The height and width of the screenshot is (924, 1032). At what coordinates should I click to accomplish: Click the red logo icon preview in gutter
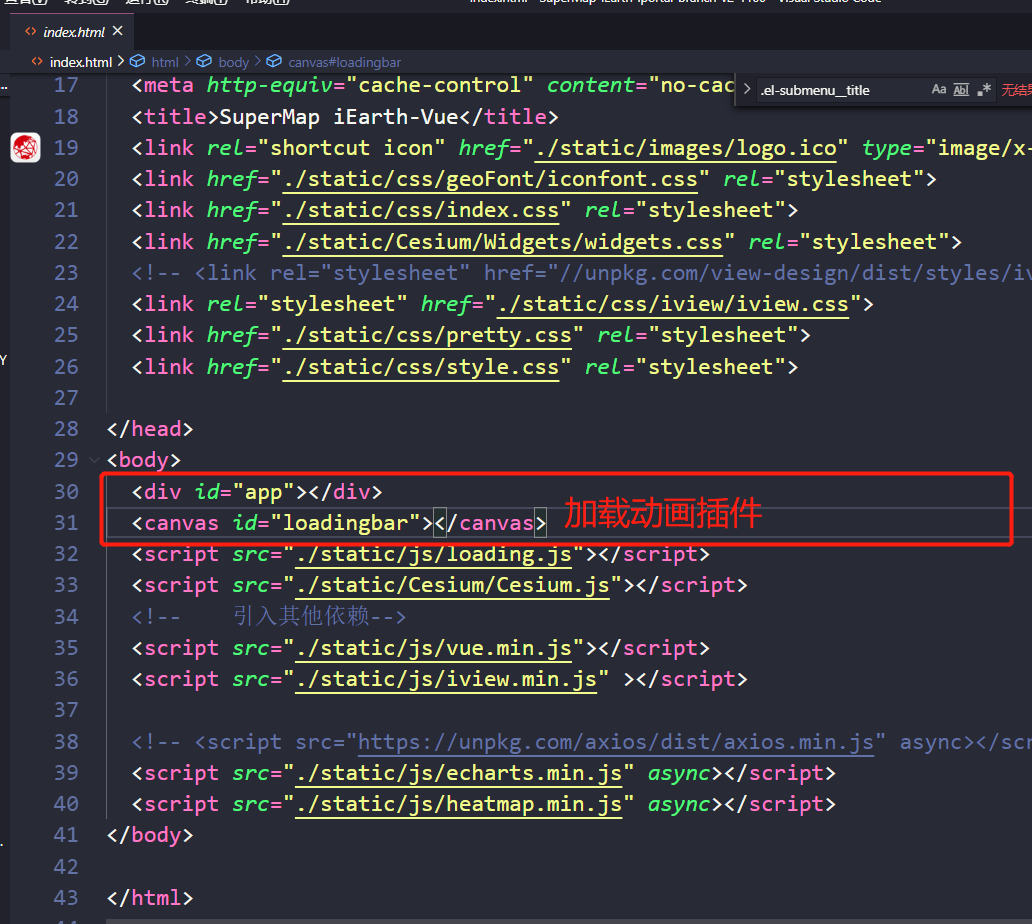coord(25,148)
